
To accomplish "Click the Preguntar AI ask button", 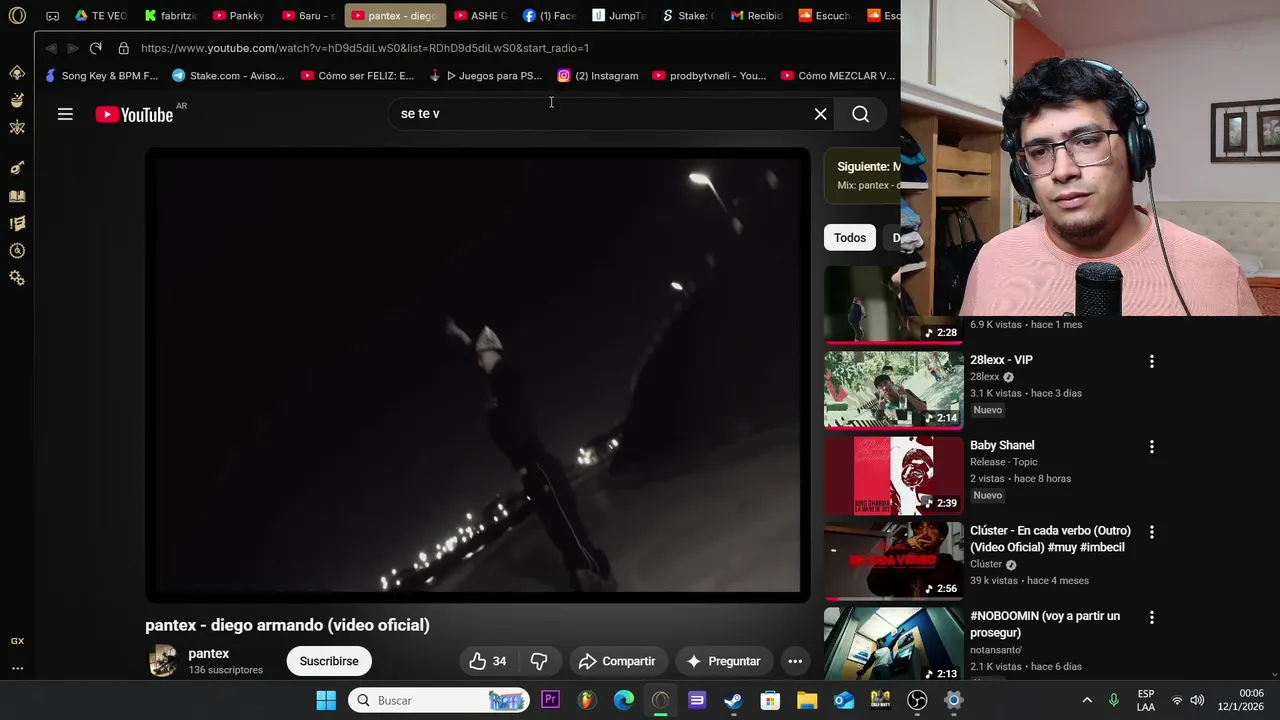I will coord(723,661).
